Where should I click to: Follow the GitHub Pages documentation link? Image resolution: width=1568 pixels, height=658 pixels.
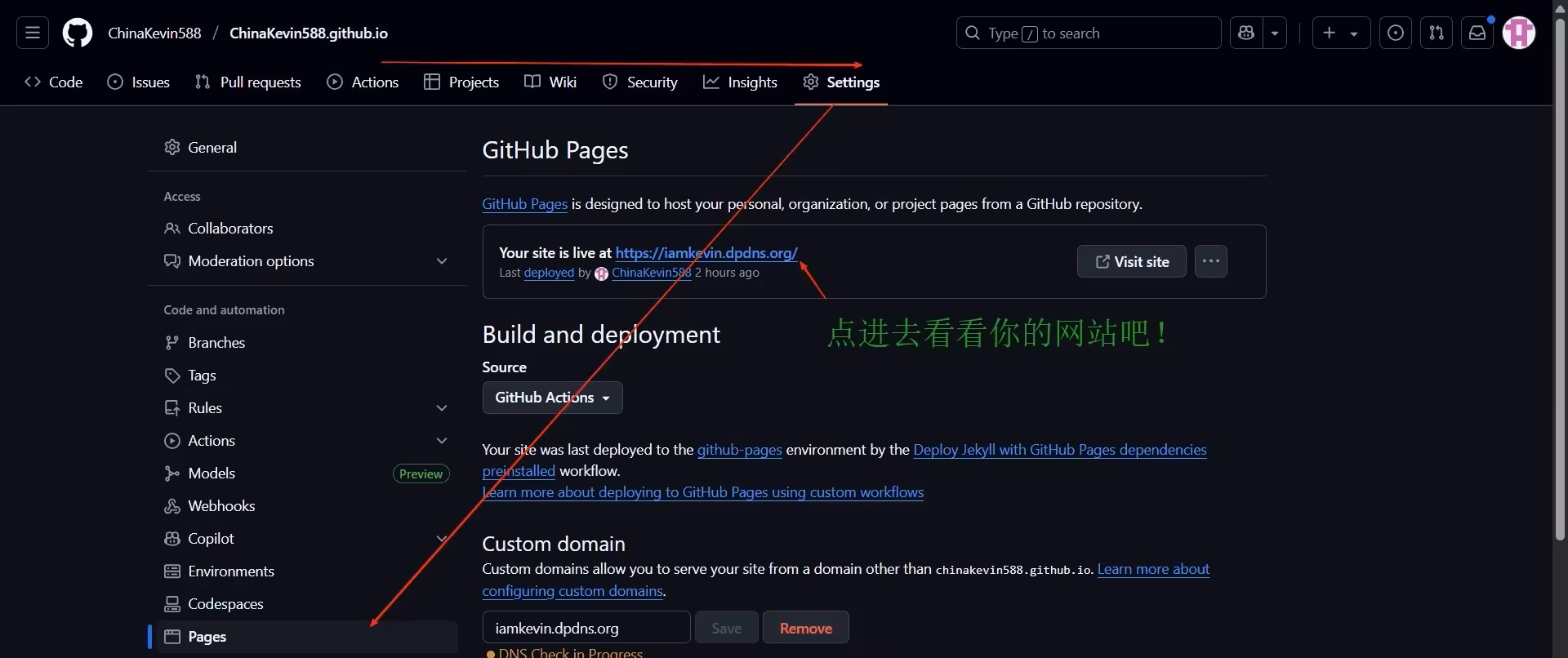click(524, 204)
